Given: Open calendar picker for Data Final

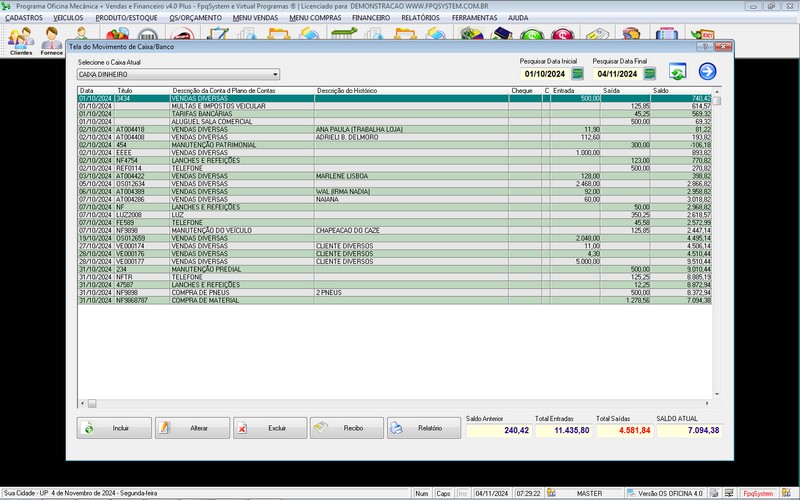Looking at the screenshot, I should point(650,73).
